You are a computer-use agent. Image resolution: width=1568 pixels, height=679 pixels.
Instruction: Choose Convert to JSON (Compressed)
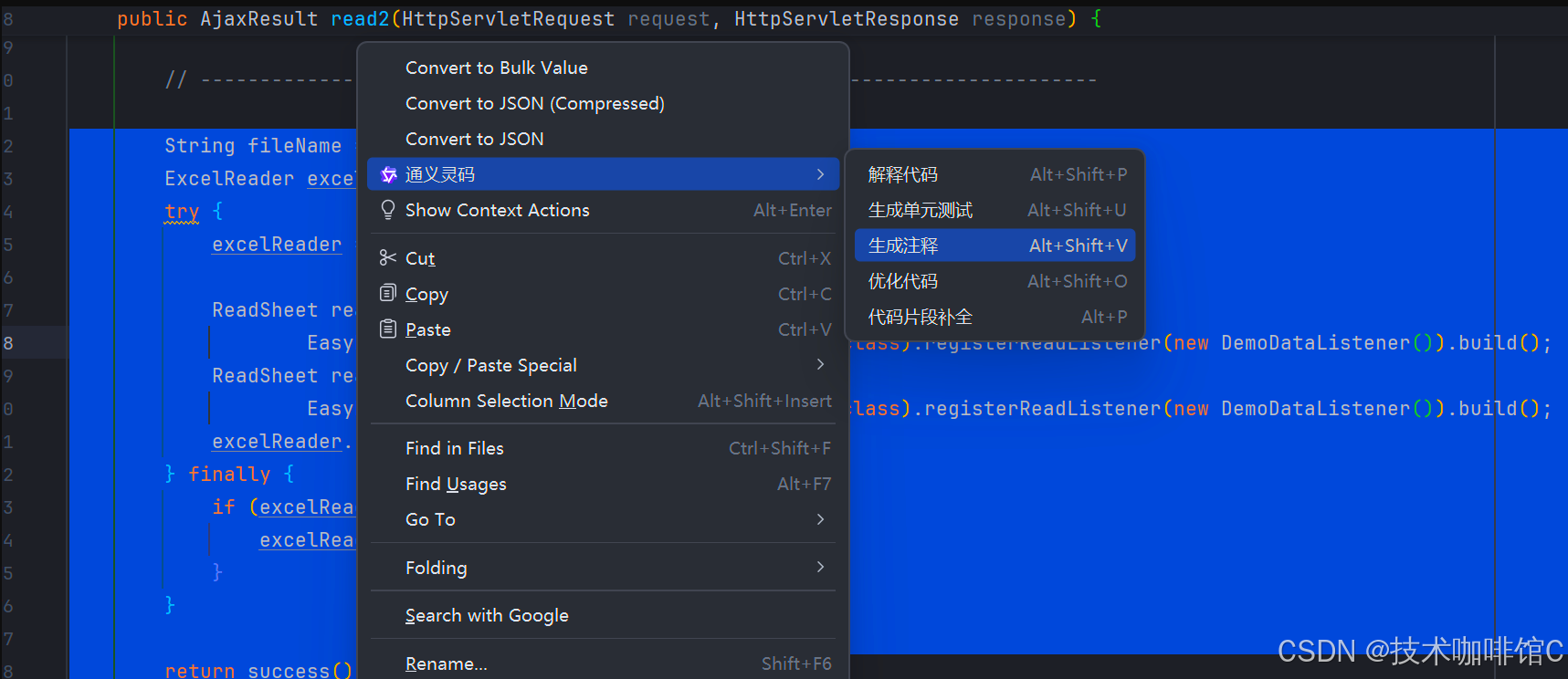point(603,103)
